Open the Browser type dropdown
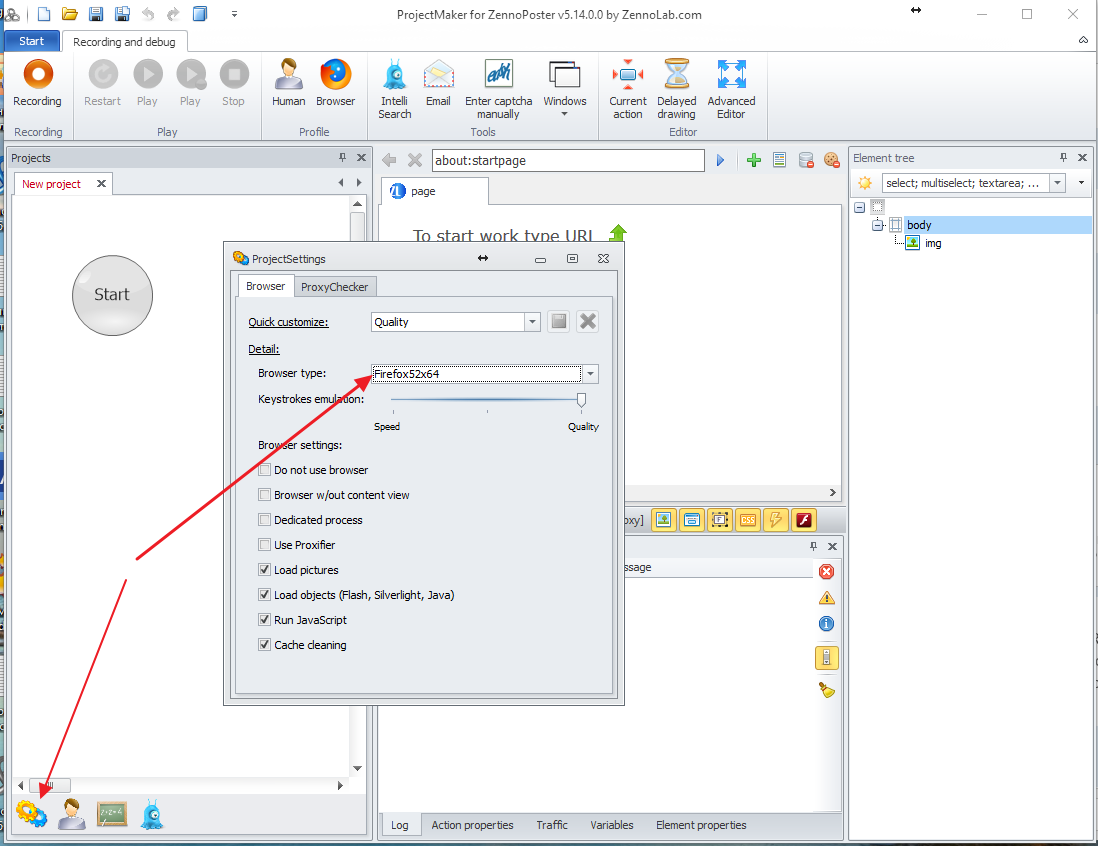 coord(591,374)
